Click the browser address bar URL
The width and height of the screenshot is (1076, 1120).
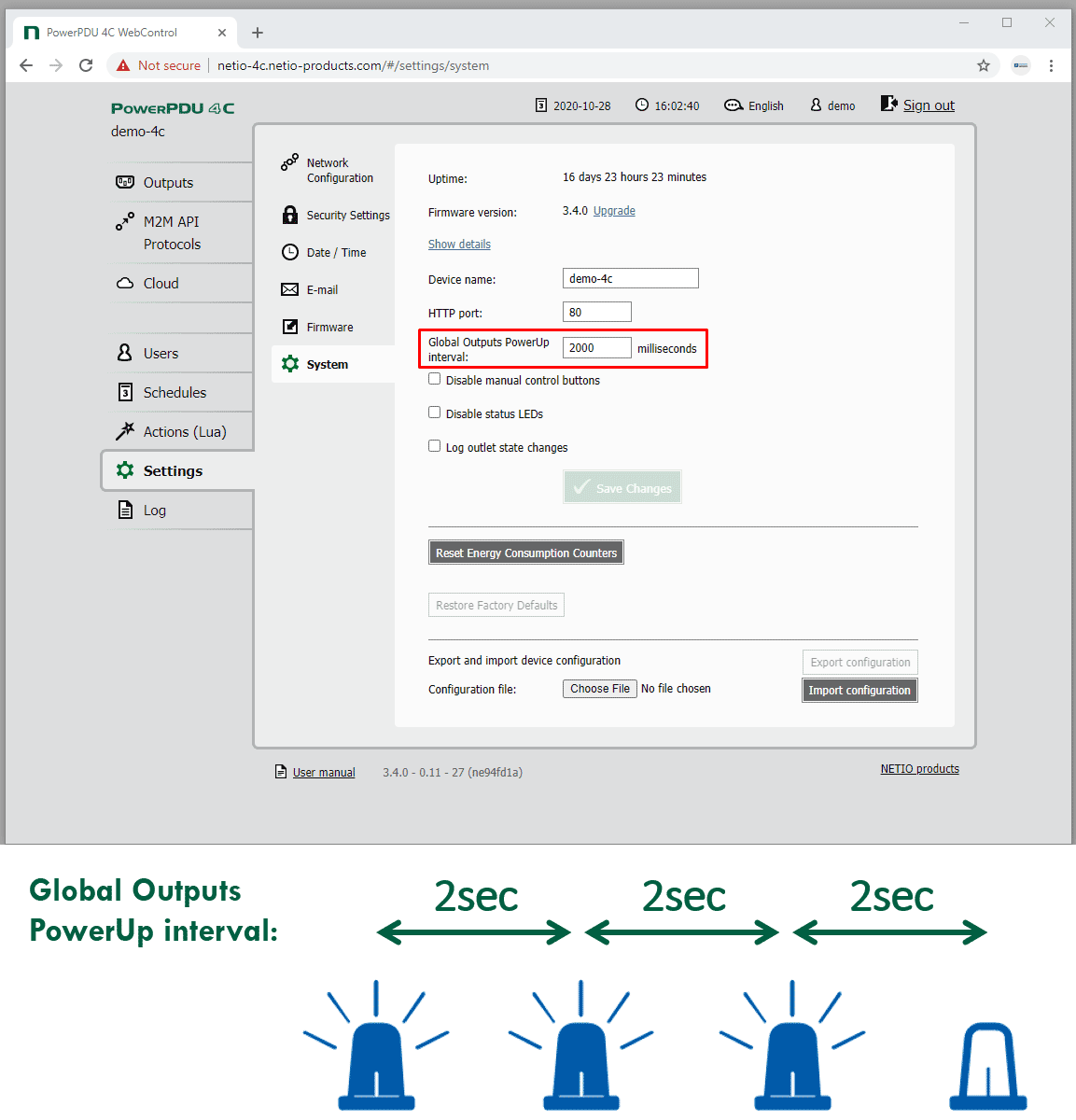(353, 65)
